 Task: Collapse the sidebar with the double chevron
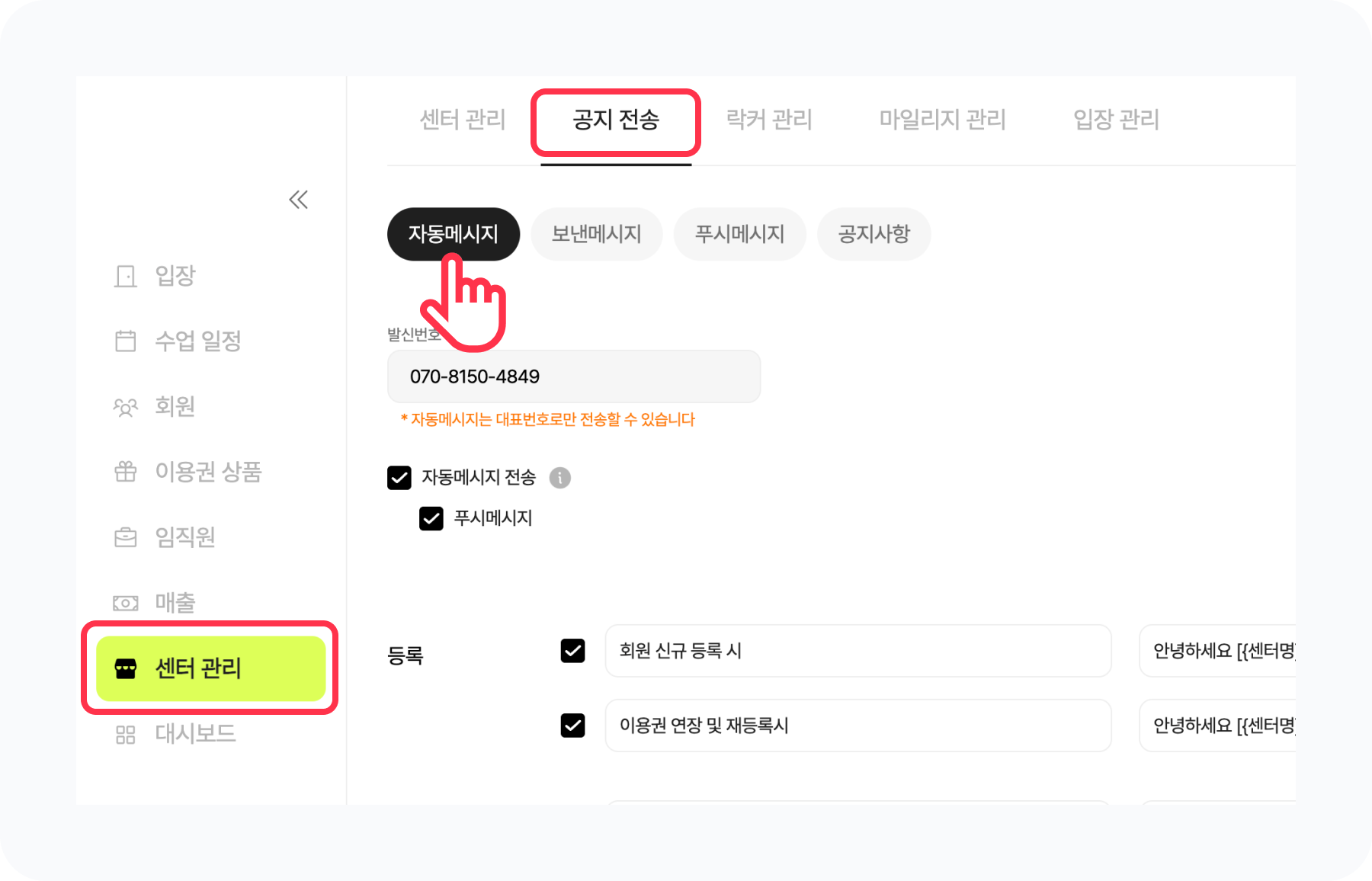pos(298,200)
